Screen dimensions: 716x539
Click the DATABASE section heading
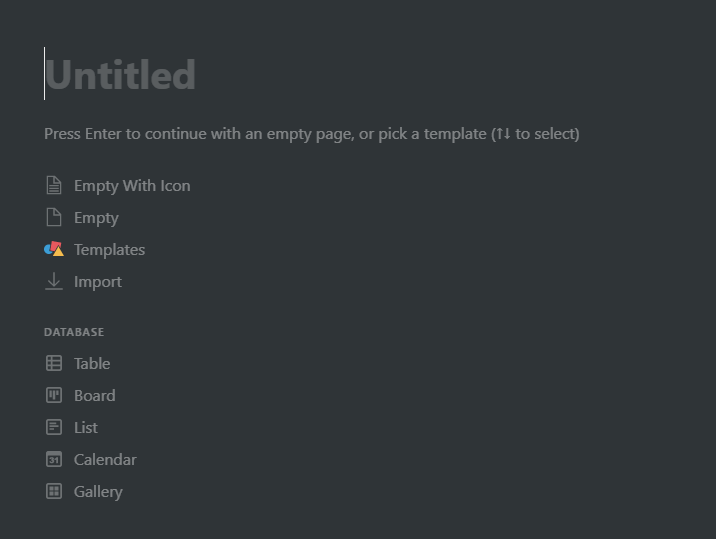(x=74, y=332)
